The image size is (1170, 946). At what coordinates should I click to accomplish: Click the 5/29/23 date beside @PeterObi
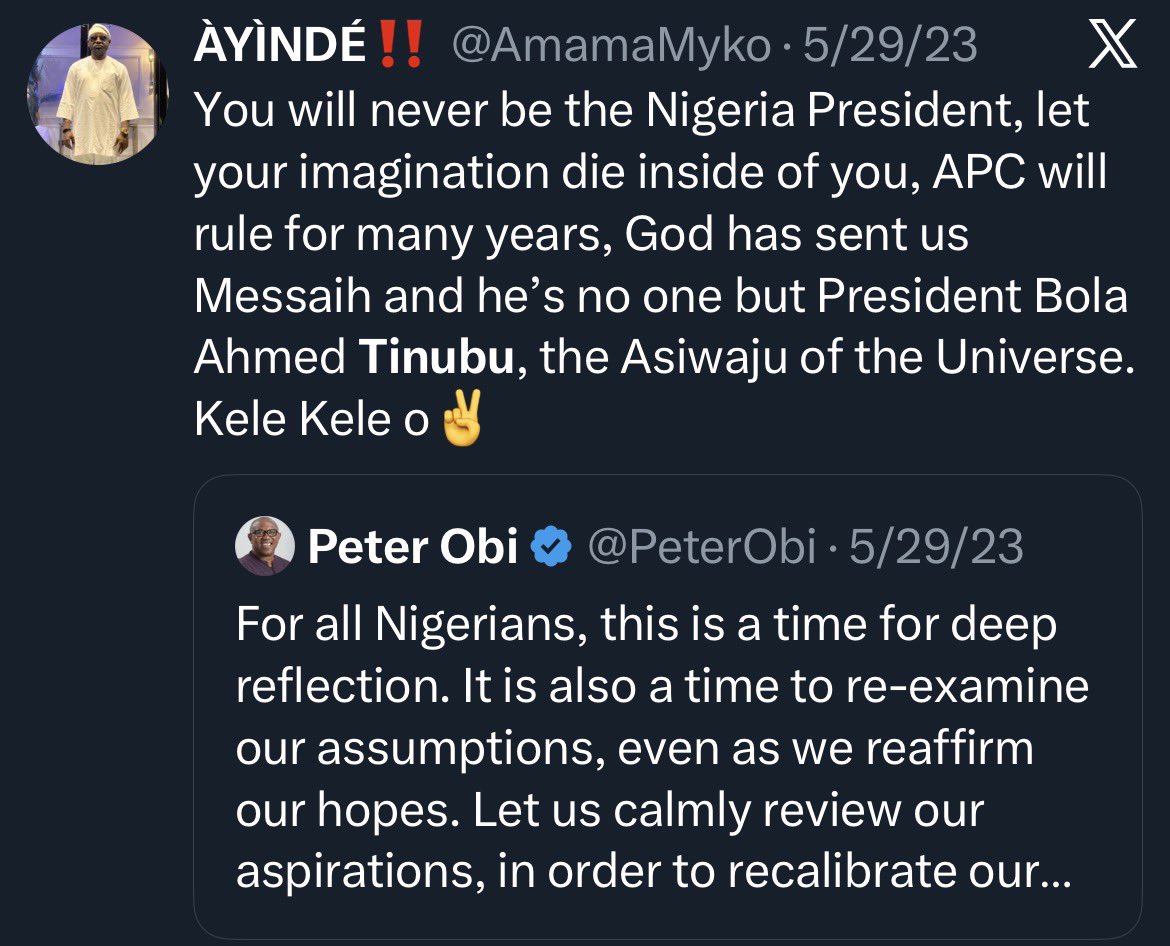click(937, 547)
